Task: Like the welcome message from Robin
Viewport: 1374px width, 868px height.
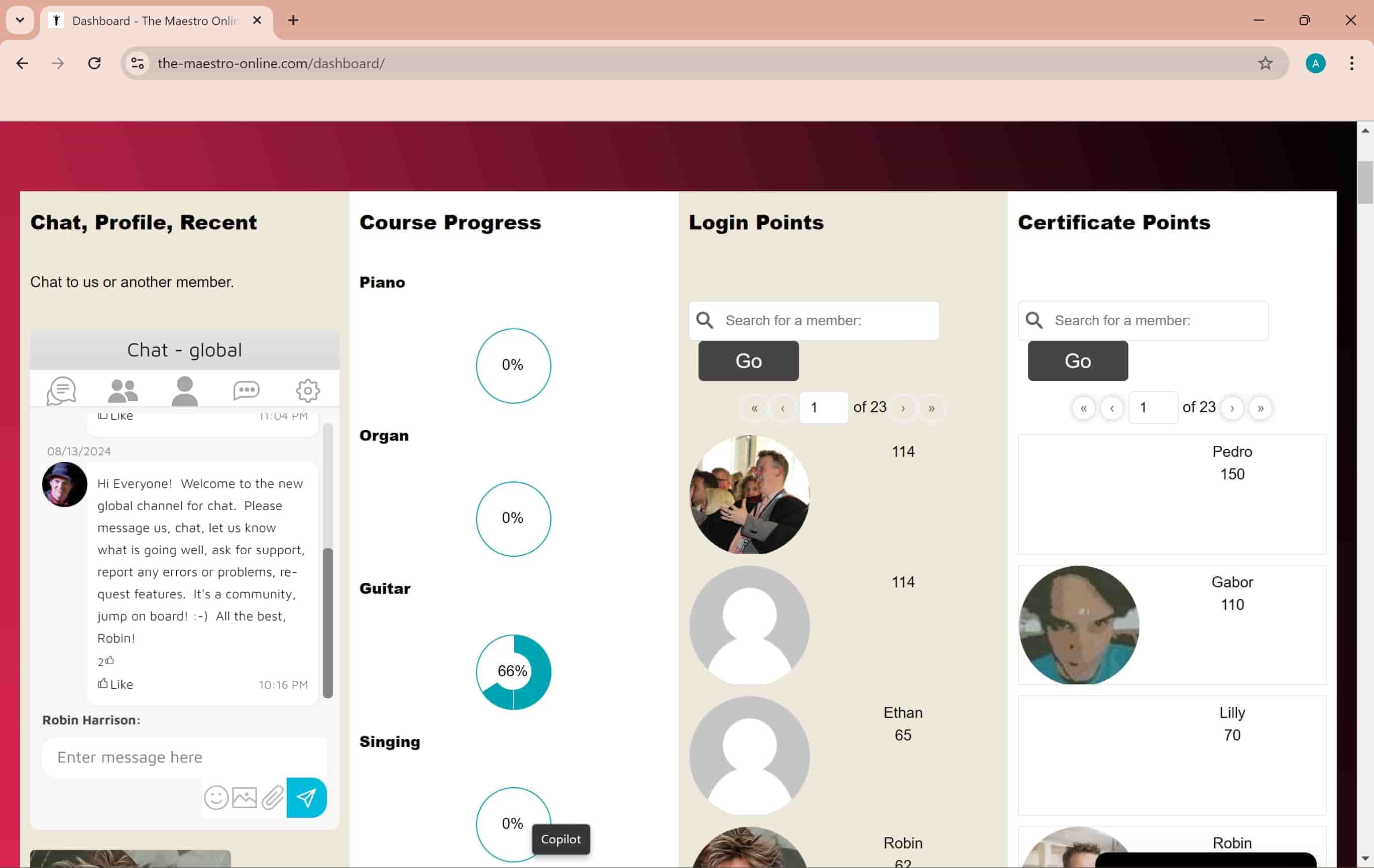Action: point(116,684)
